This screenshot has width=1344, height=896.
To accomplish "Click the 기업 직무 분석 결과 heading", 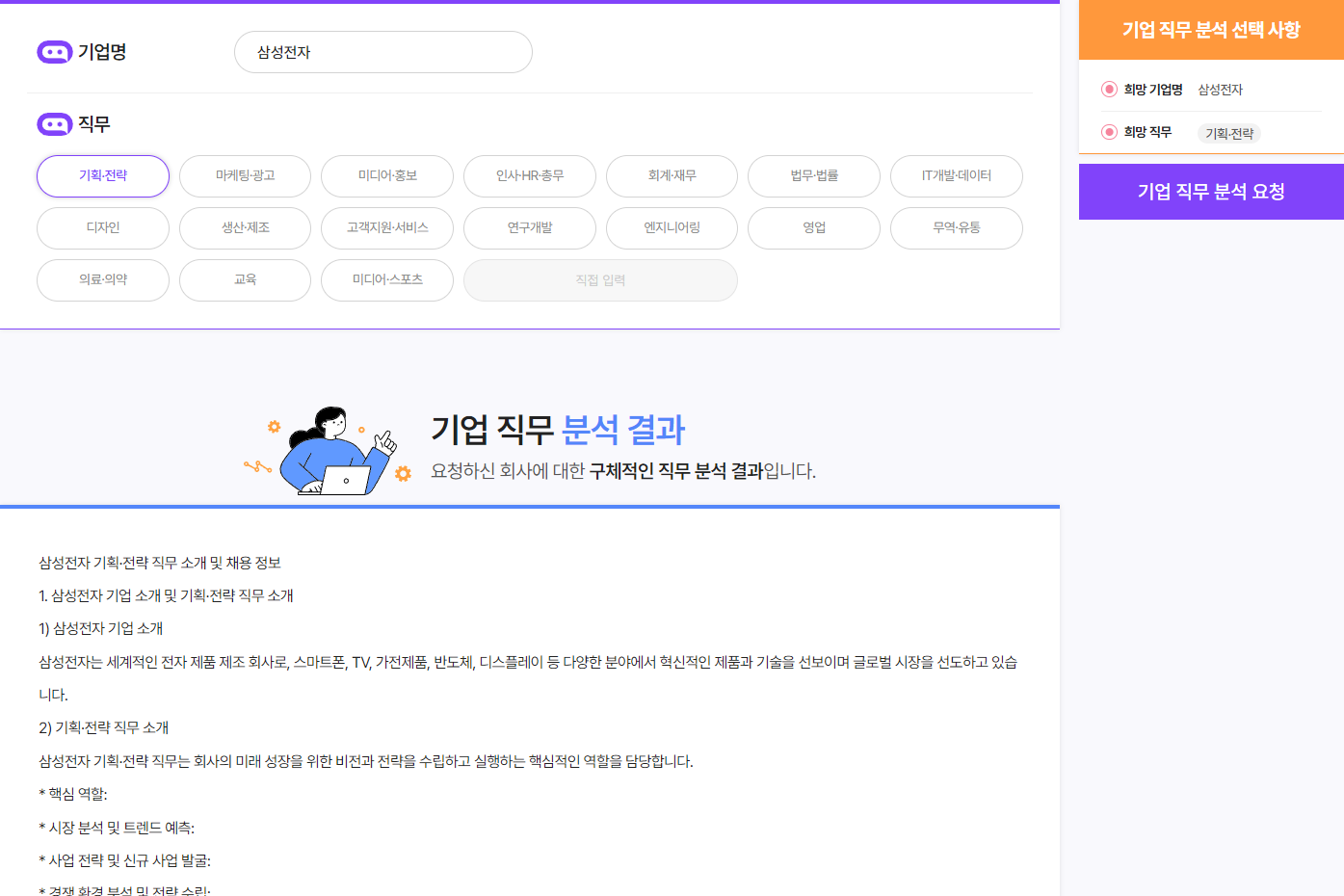I will (558, 430).
